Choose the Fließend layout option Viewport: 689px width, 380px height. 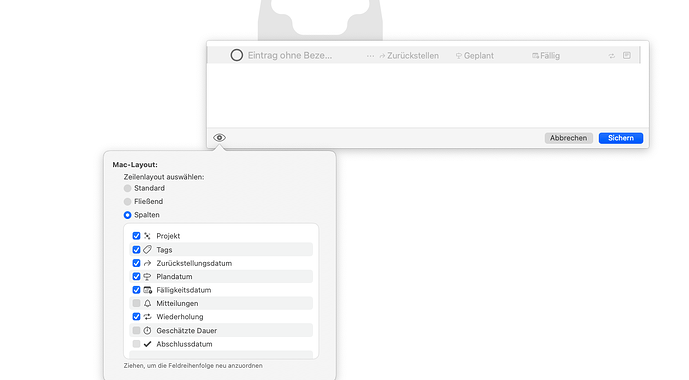click(127, 202)
